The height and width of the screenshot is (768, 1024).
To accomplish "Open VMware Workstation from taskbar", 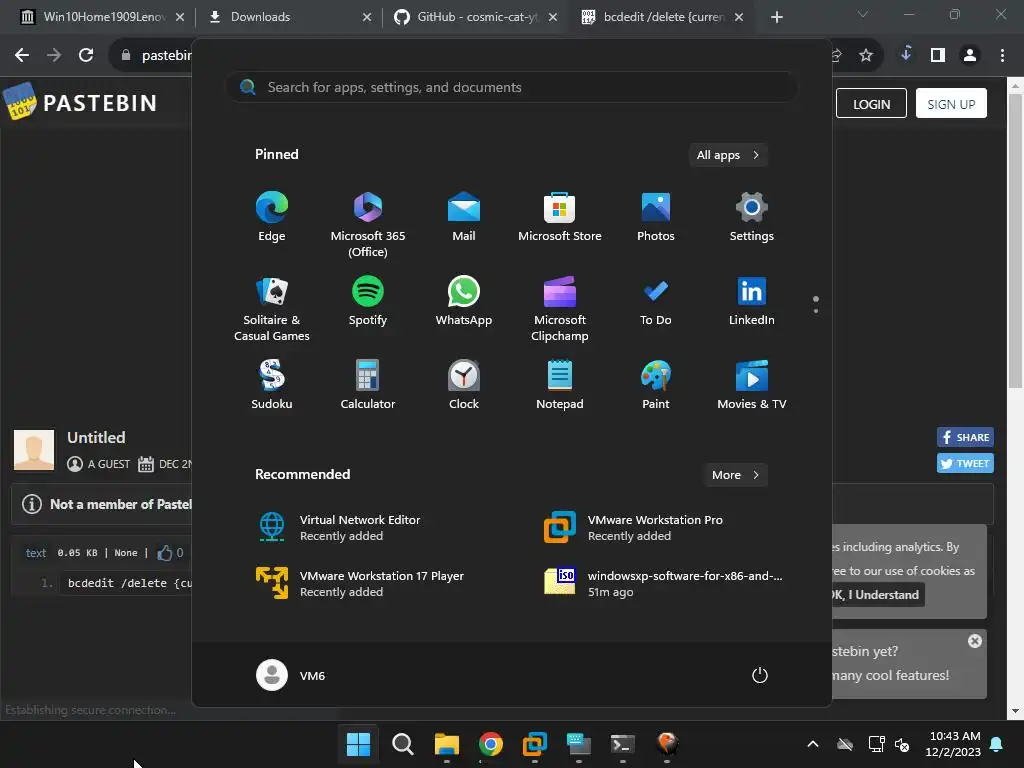I will coord(535,744).
